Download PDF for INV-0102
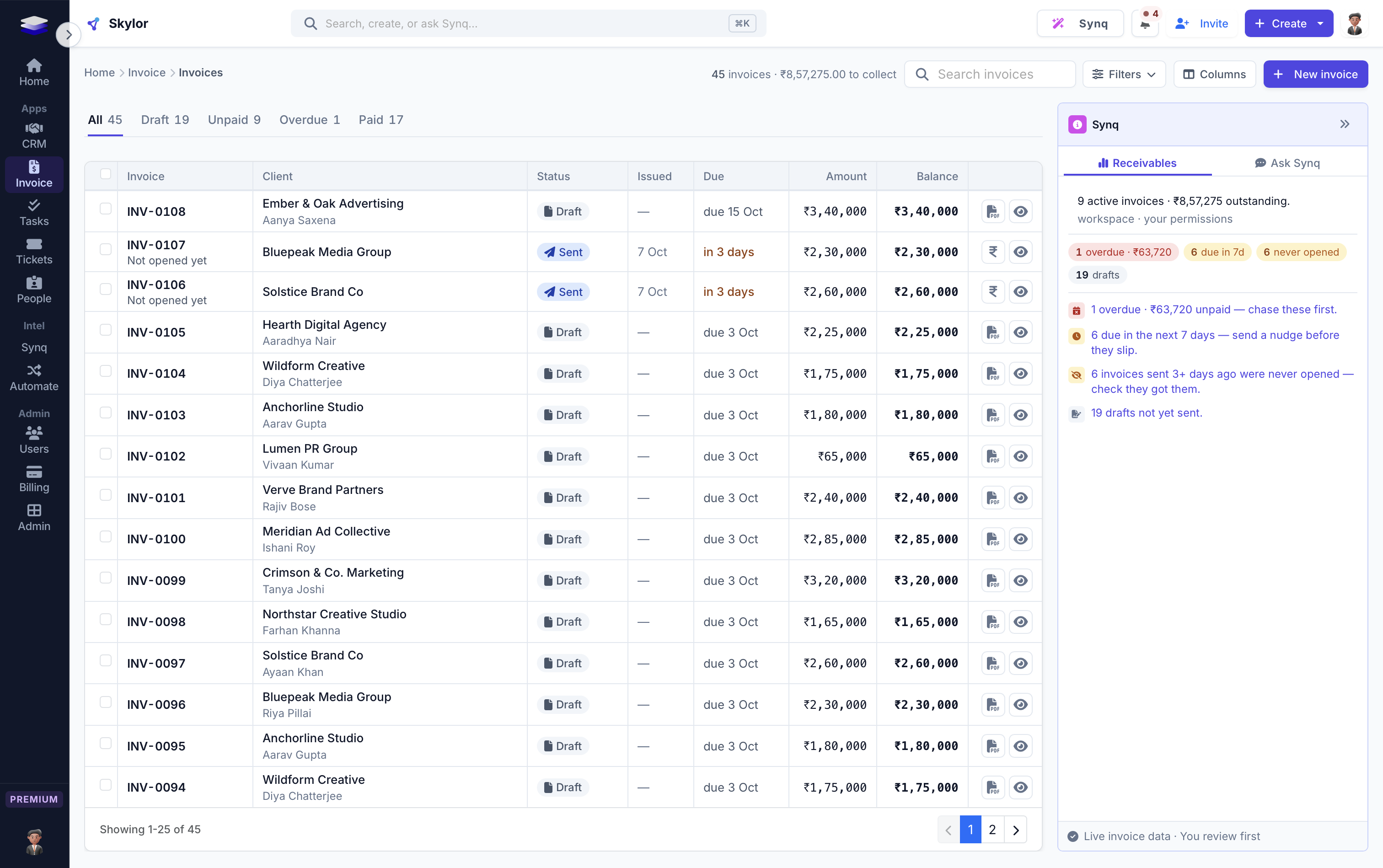This screenshot has height=868, width=1383. coord(992,456)
